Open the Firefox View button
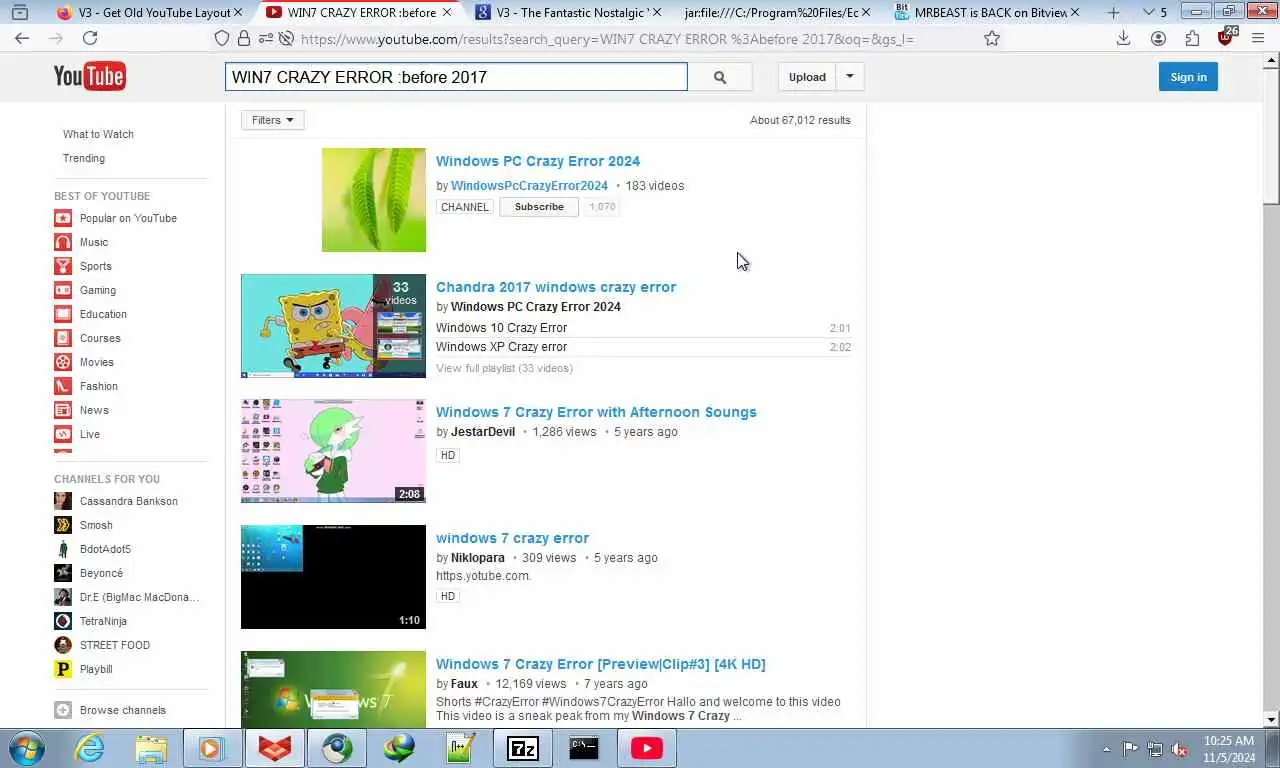Screen dimensions: 1280x768 click(x=20, y=12)
